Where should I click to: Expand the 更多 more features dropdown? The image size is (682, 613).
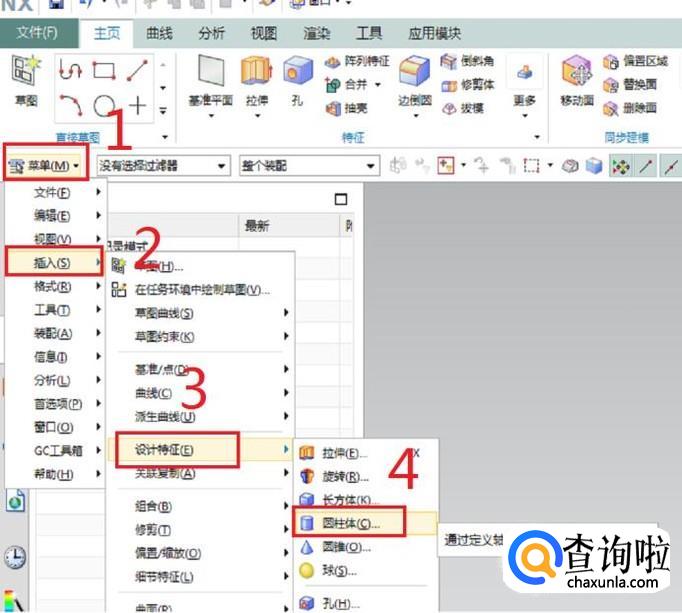[524, 85]
